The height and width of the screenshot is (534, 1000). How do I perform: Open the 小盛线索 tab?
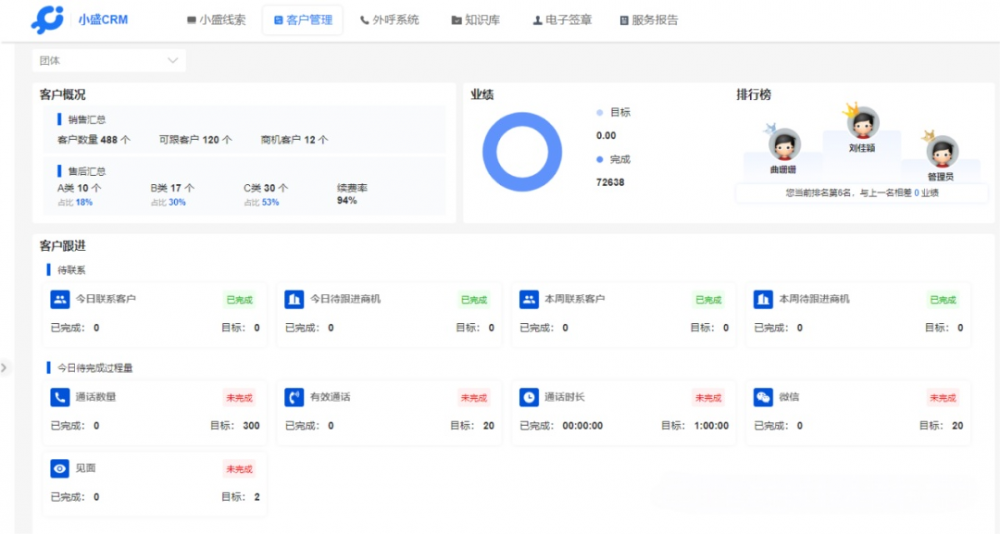click(216, 20)
